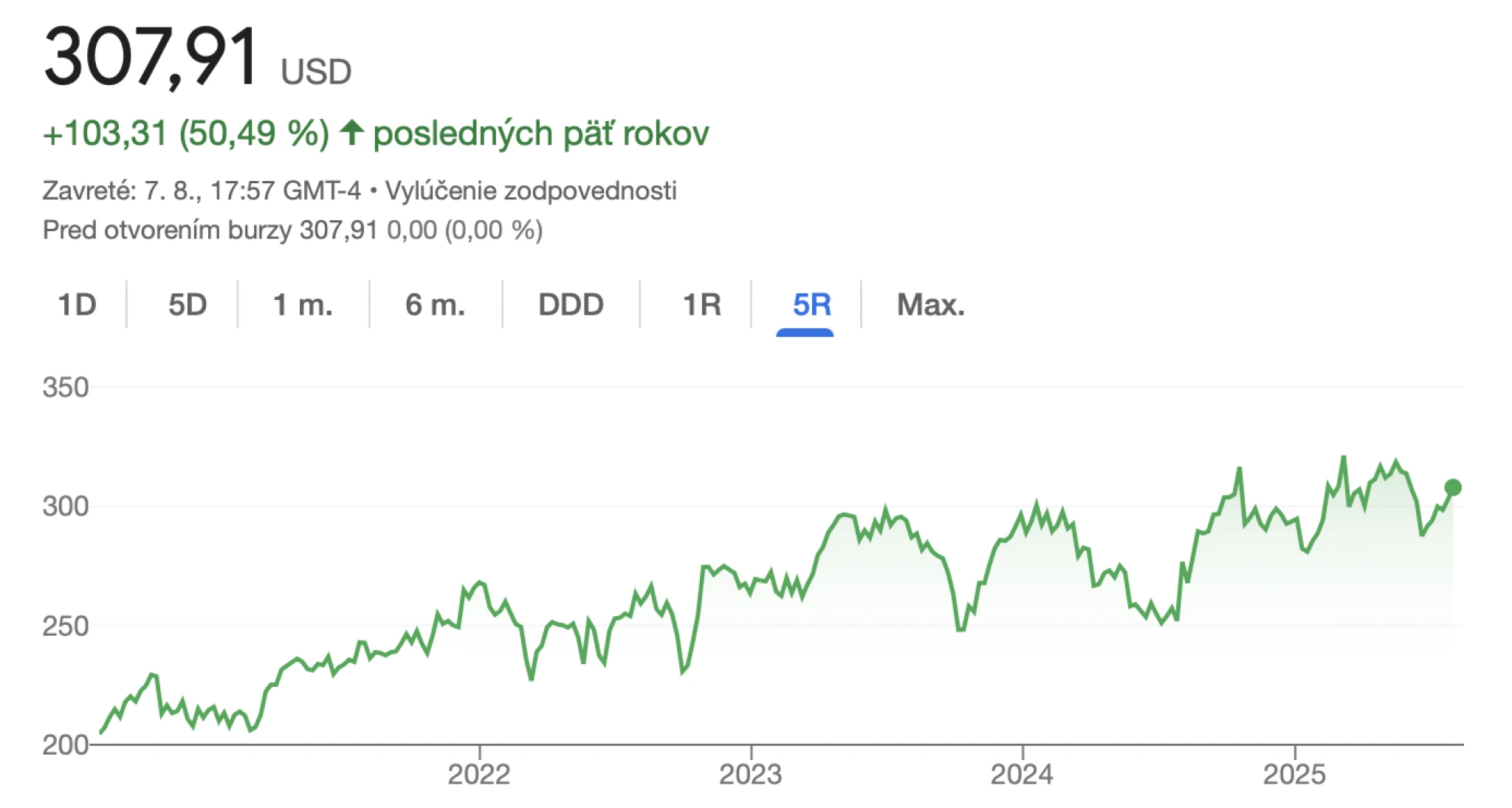Click the 2024 label on the time axis

[1022, 774]
